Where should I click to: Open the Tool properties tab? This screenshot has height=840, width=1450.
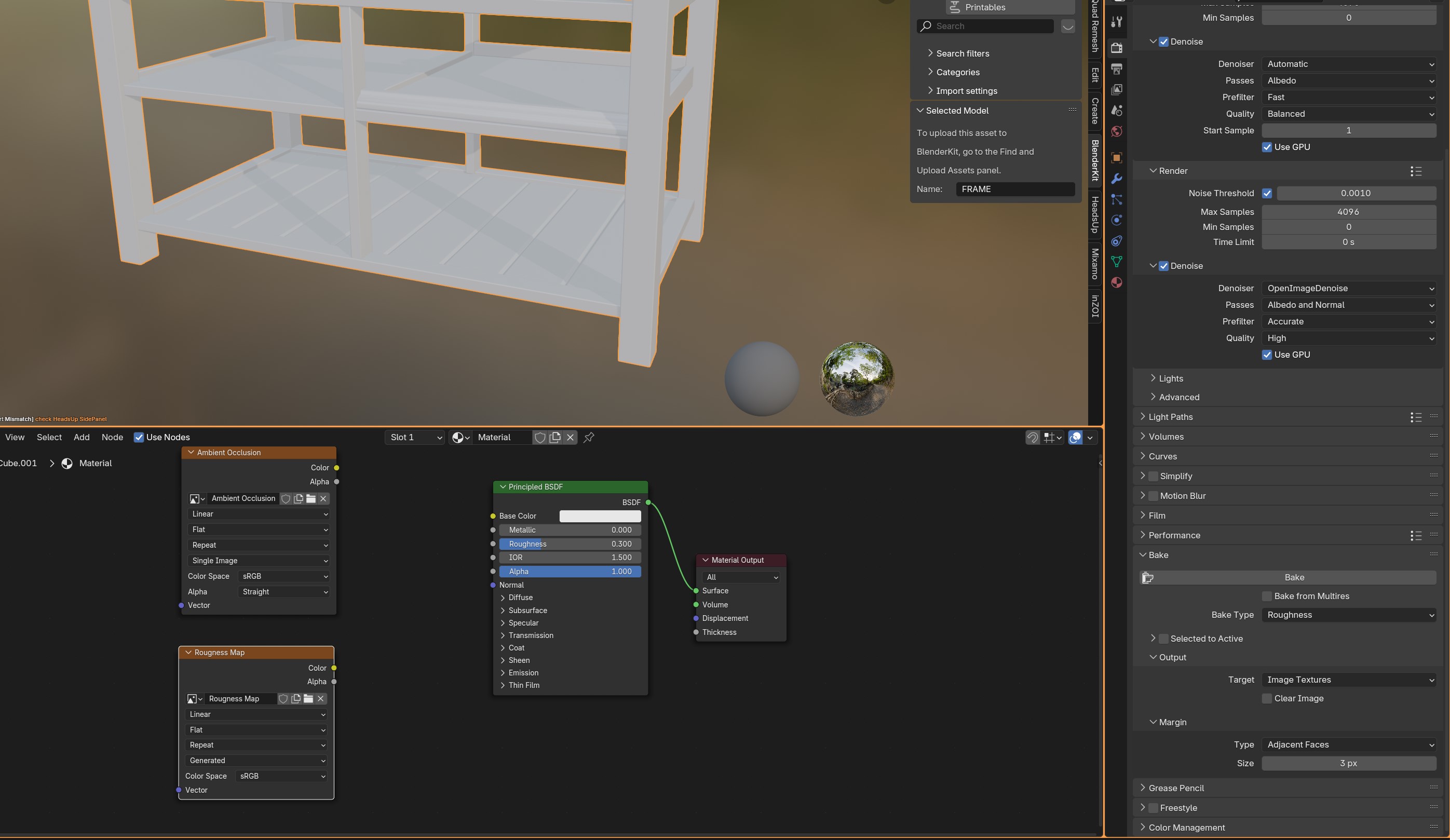click(x=1116, y=22)
